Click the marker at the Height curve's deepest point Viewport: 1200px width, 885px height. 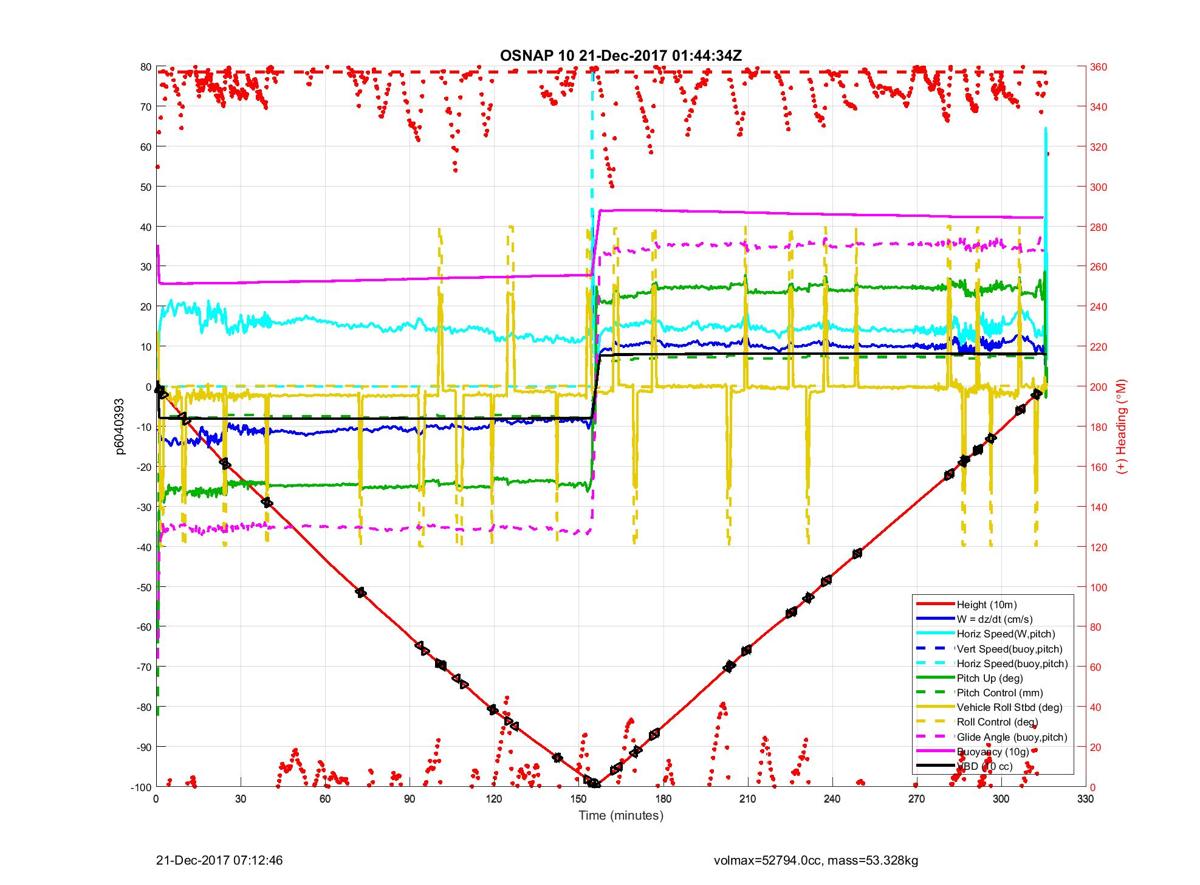[595, 783]
